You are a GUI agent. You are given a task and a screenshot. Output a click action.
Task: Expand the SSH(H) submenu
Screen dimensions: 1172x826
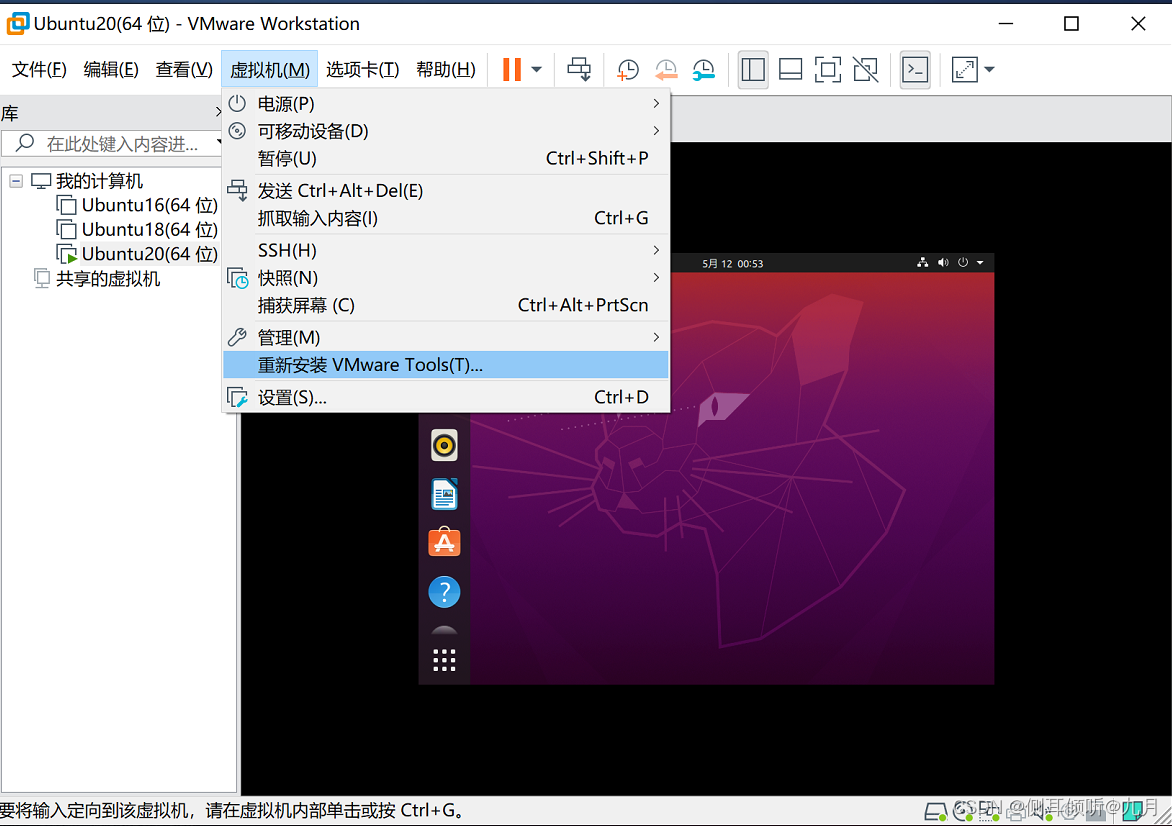click(445, 250)
